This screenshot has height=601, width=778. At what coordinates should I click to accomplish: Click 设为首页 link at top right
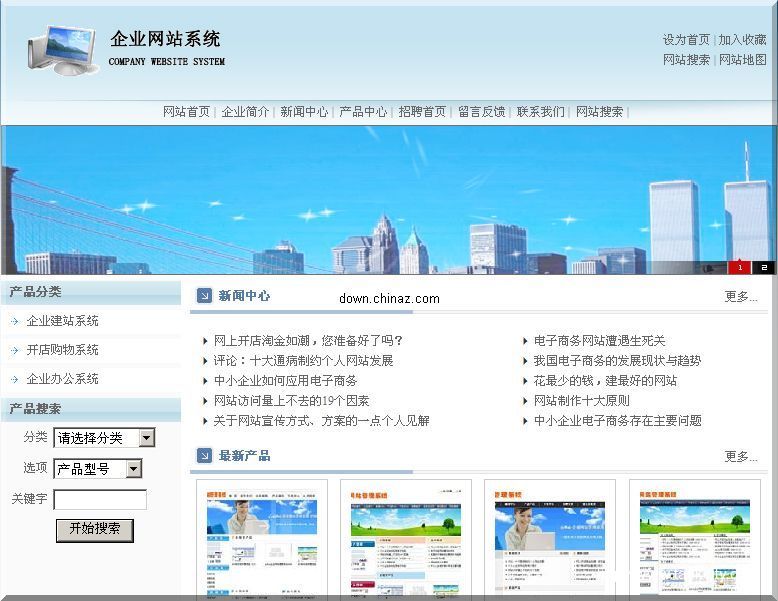[x=686, y=40]
